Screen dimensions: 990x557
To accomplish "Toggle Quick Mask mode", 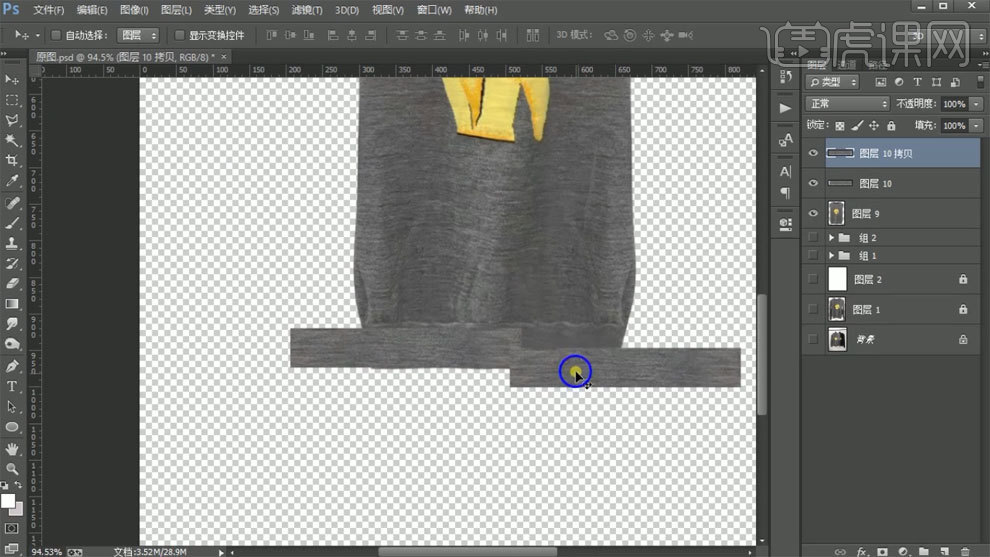I will click(11, 528).
